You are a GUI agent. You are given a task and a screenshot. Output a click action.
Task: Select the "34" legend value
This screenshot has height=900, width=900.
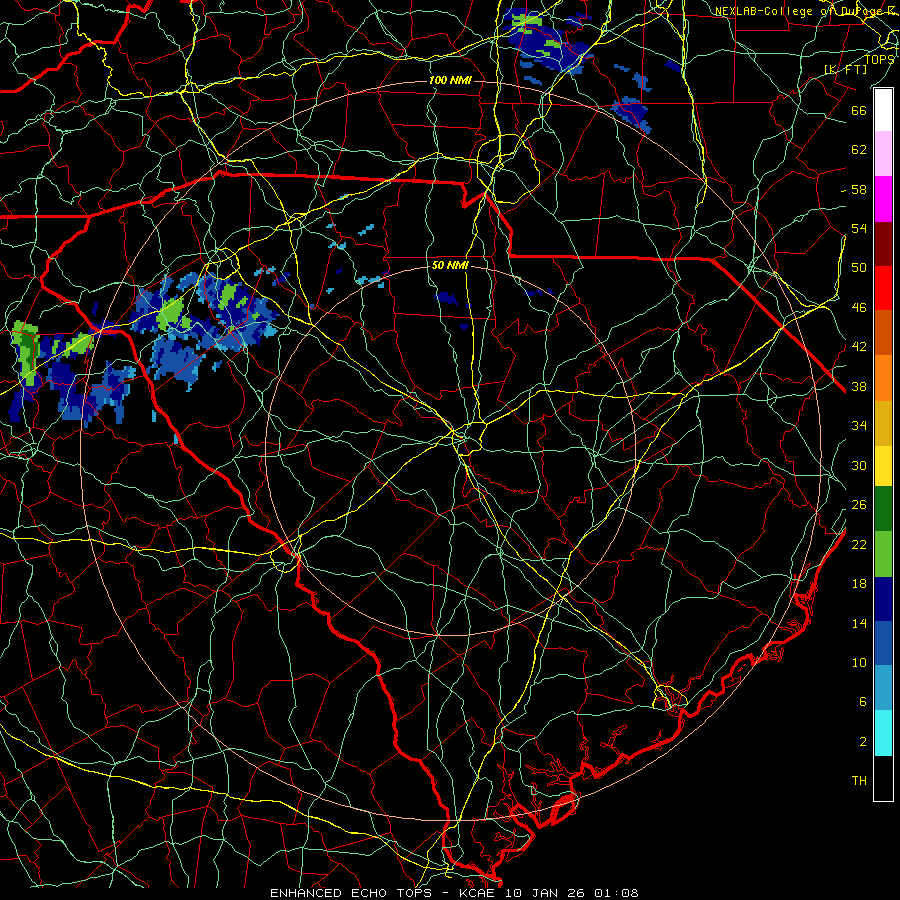point(859,426)
